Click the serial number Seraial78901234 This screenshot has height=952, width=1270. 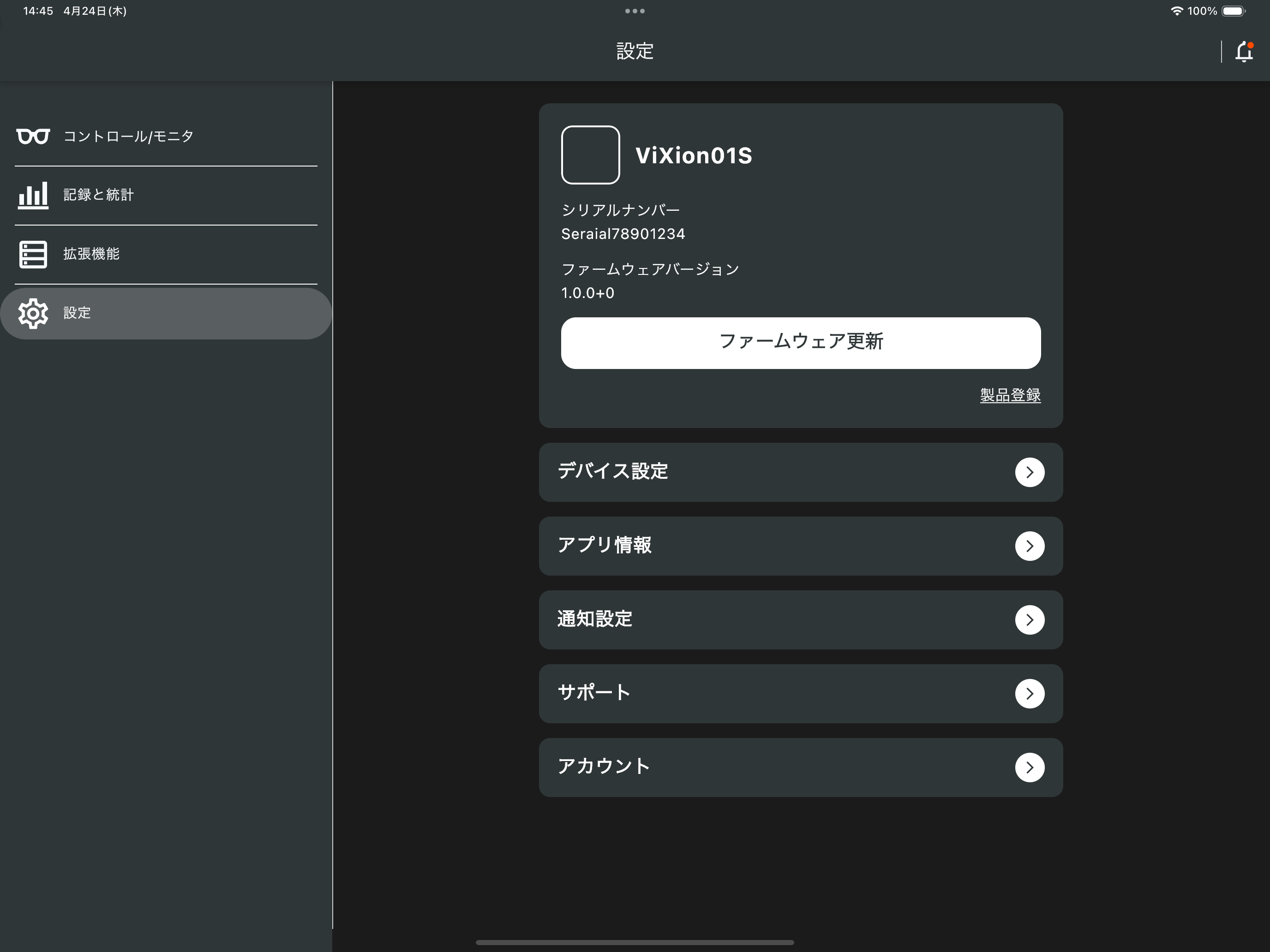623,234
